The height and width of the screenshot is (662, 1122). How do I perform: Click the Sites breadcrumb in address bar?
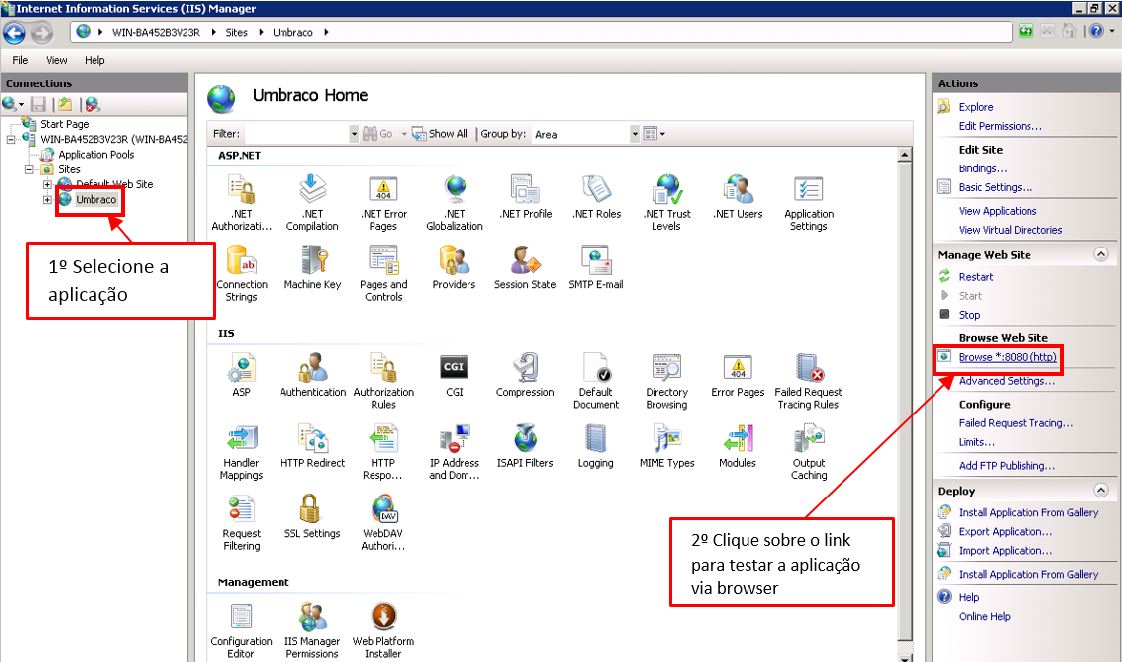[236, 32]
